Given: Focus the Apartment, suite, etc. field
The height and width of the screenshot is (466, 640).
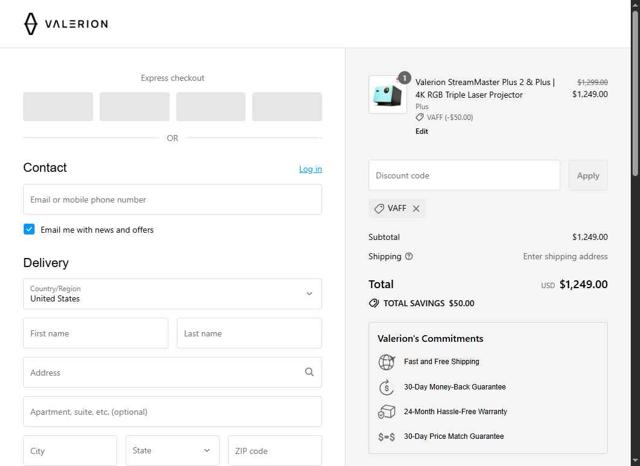Looking at the screenshot, I should (x=172, y=411).
